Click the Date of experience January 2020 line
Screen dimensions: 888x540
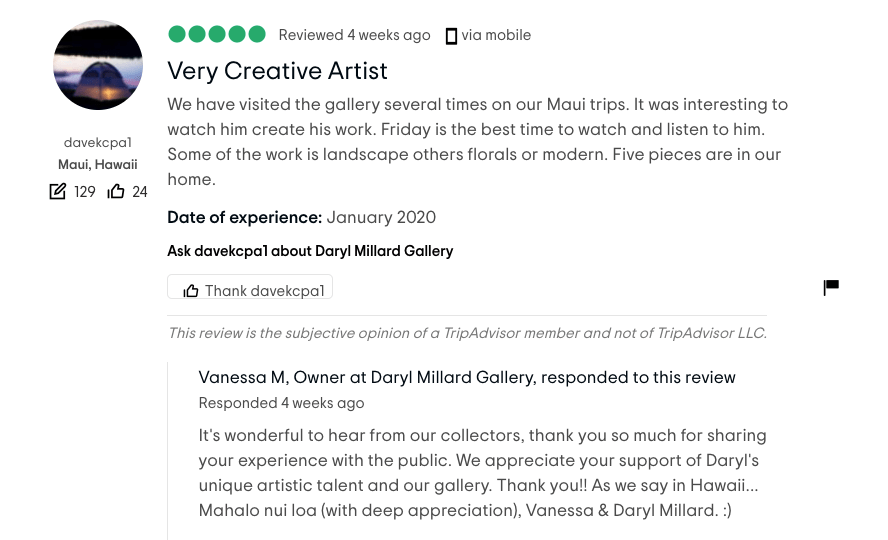pyautogui.click(x=301, y=217)
